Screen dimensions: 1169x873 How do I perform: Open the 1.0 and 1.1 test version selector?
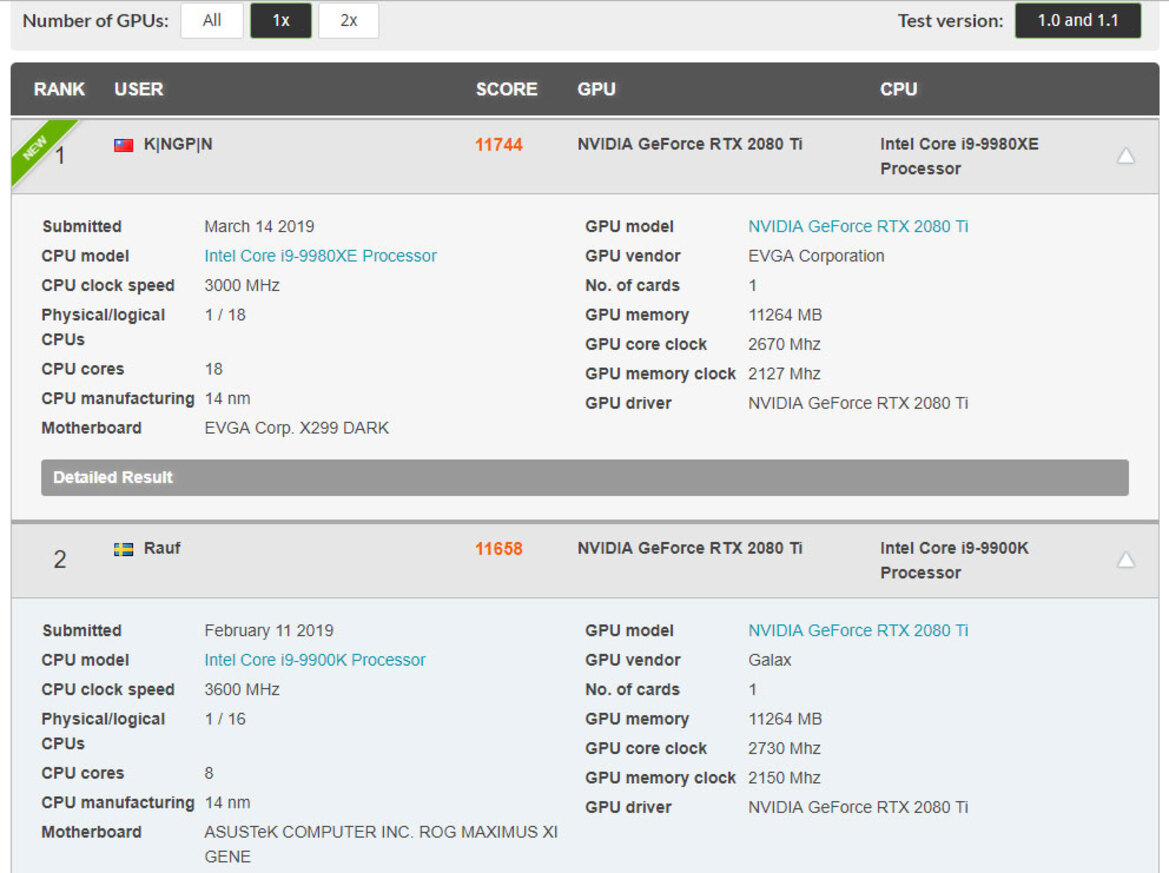[1078, 21]
